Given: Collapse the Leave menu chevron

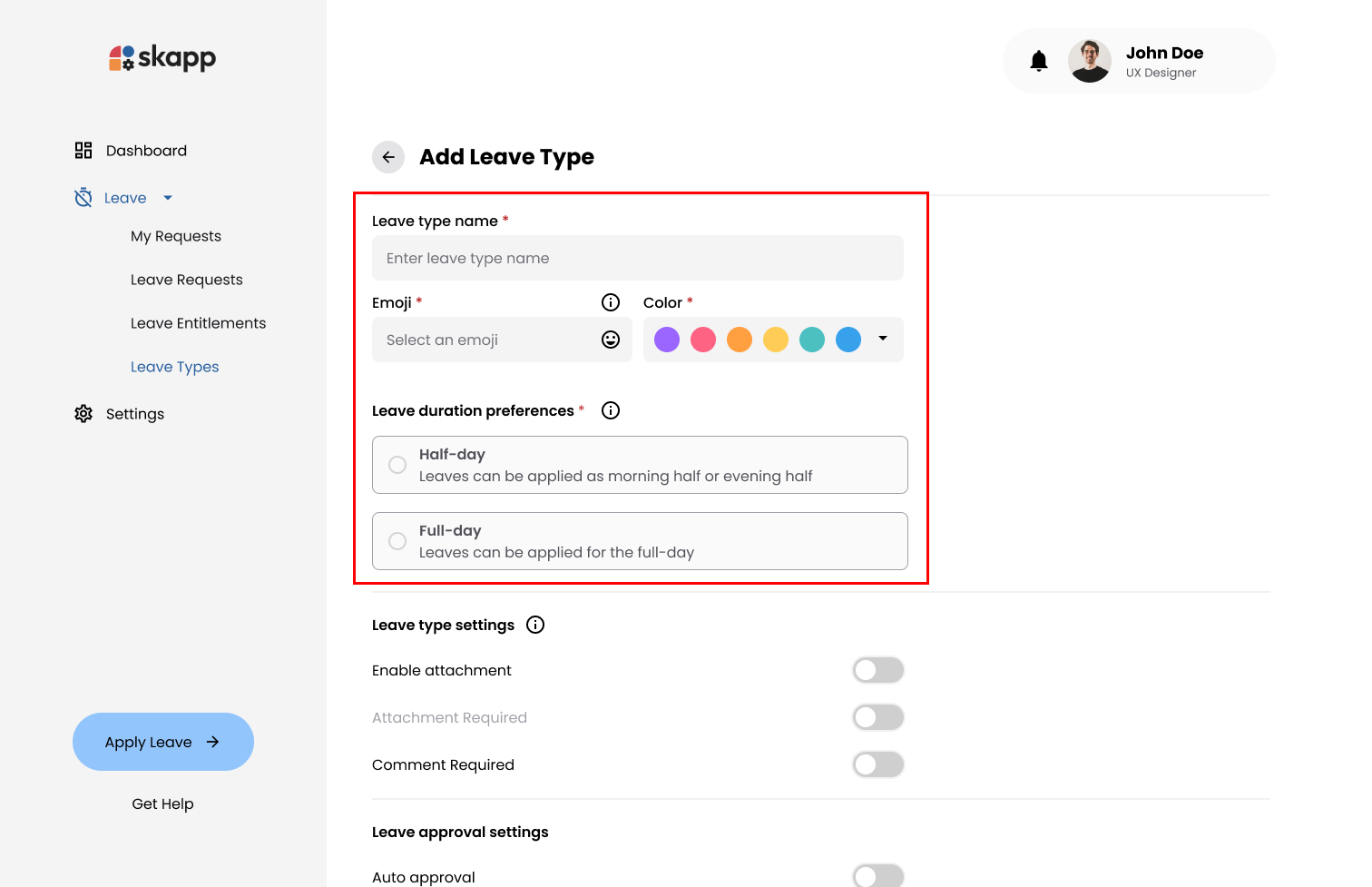Looking at the screenshot, I should pyautogui.click(x=167, y=197).
